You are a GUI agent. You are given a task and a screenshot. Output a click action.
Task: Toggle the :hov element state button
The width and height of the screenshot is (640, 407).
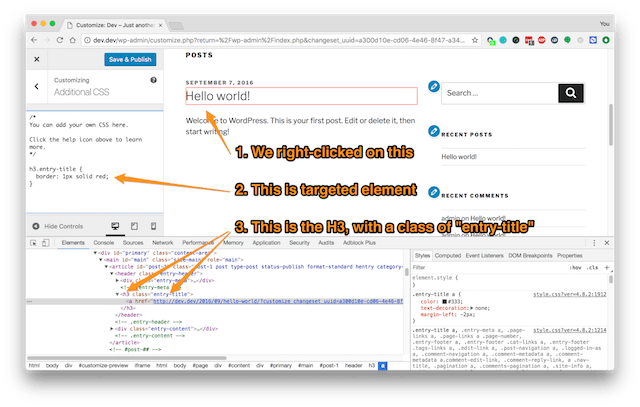576,268
